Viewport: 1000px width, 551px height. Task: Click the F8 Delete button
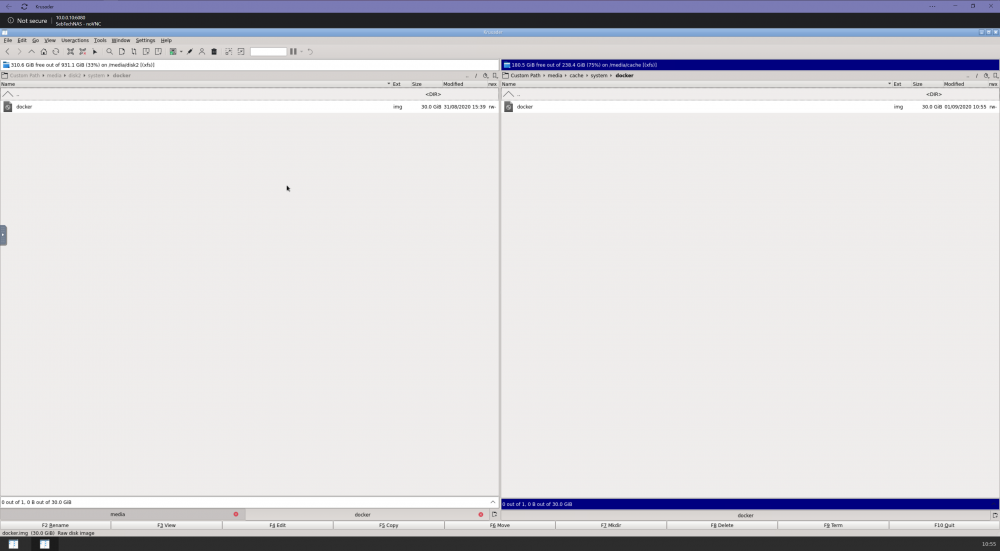722,525
